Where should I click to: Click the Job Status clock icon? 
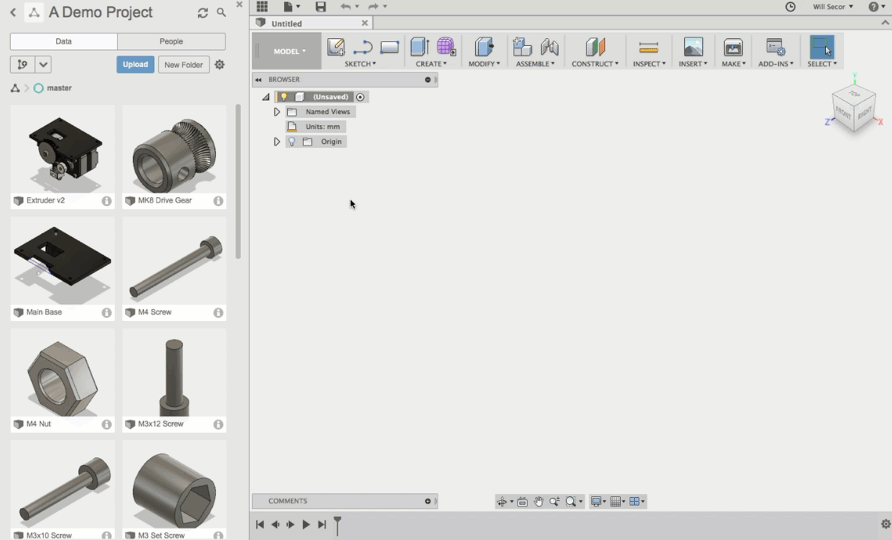point(790,7)
